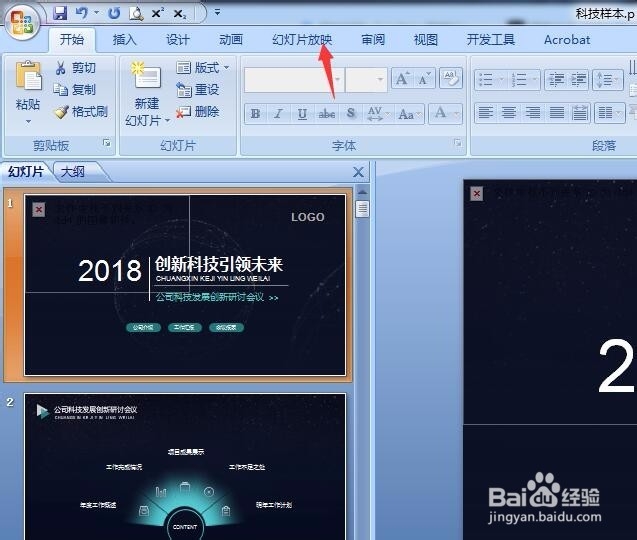
Task: Clear all text formatting
Action: click(x=451, y=78)
